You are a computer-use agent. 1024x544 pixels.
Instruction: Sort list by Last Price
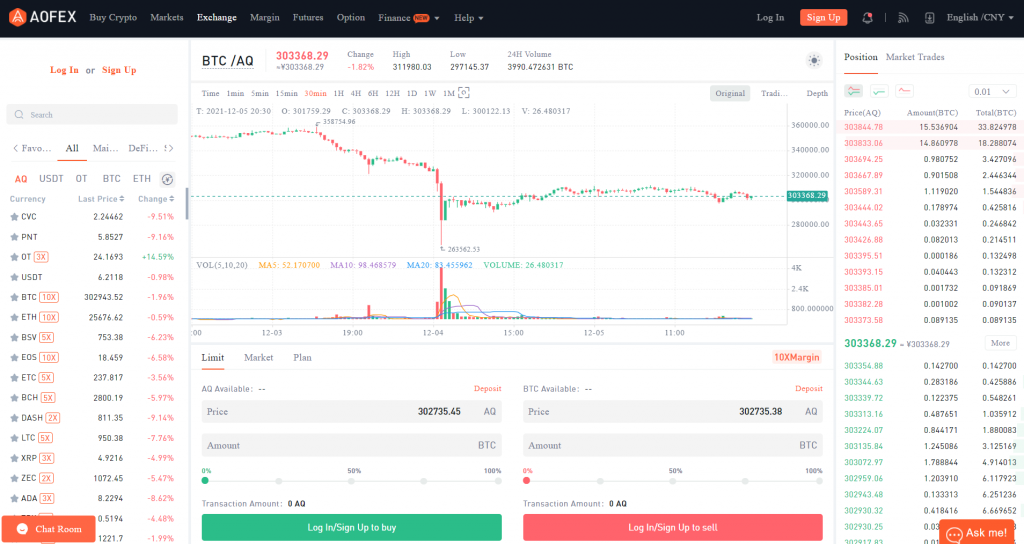click(101, 199)
